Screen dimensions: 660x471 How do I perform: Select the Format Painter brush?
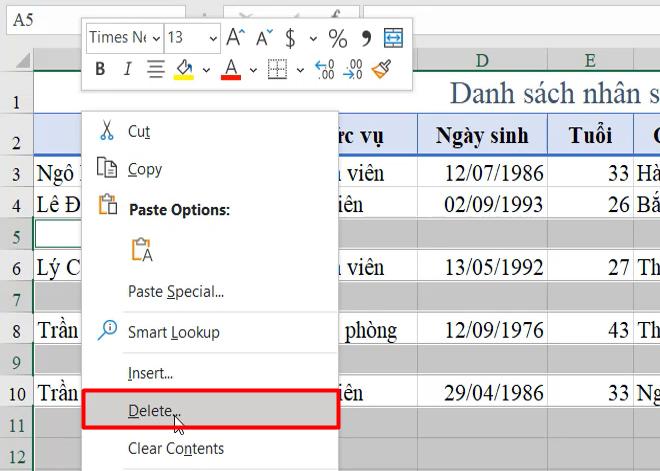(x=381, y=69)
